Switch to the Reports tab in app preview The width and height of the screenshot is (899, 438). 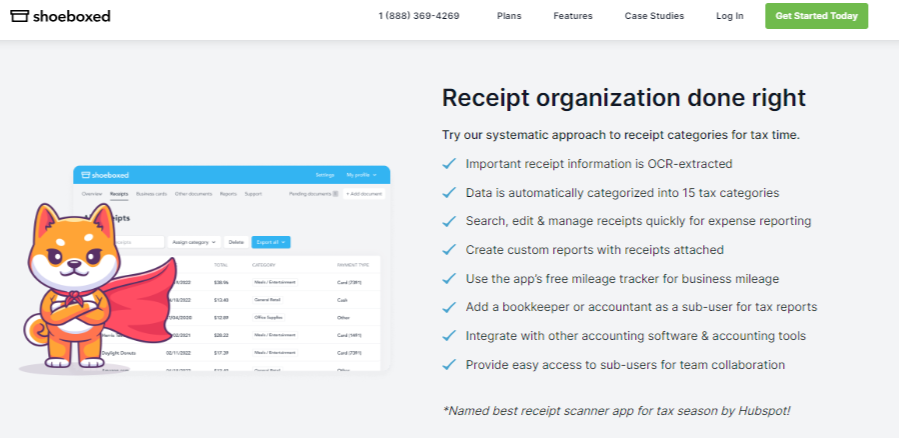click(228, 194)
